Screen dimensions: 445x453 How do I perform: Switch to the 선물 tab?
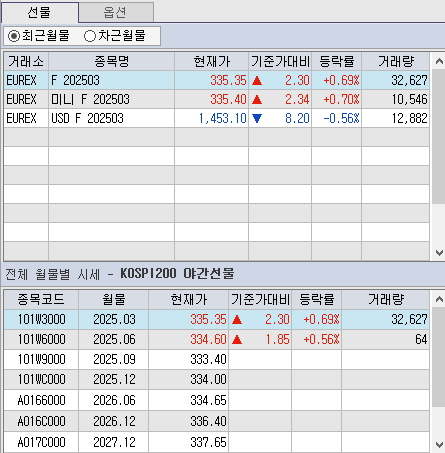pos(40,12)
